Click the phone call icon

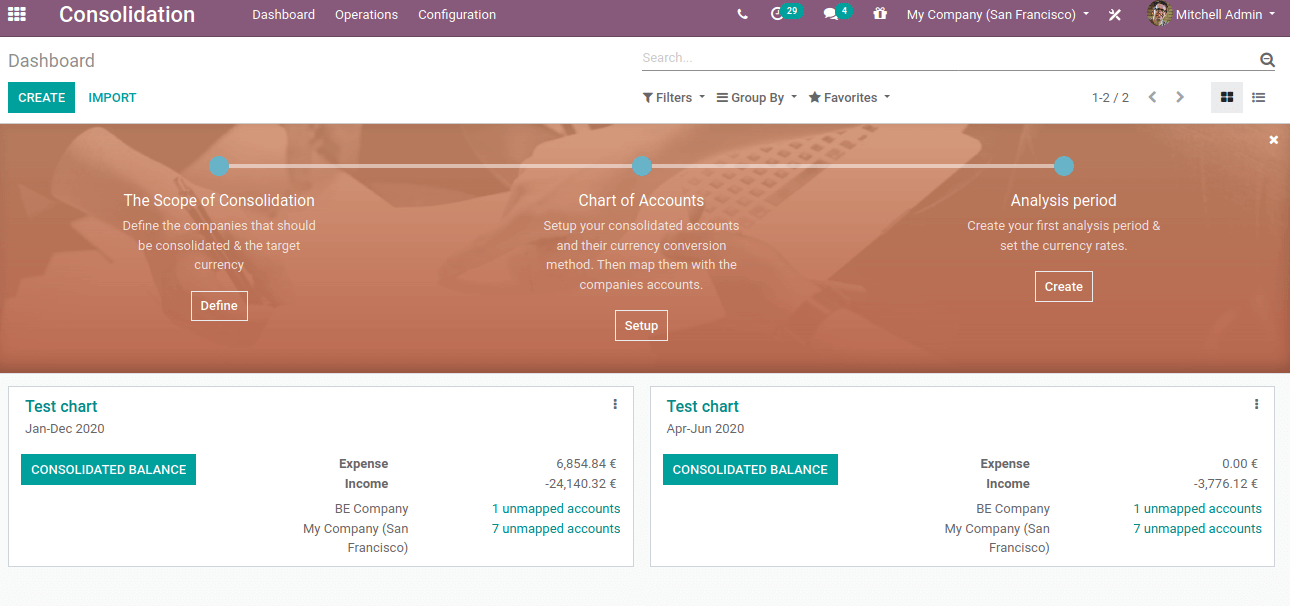(x=742, y=15)
